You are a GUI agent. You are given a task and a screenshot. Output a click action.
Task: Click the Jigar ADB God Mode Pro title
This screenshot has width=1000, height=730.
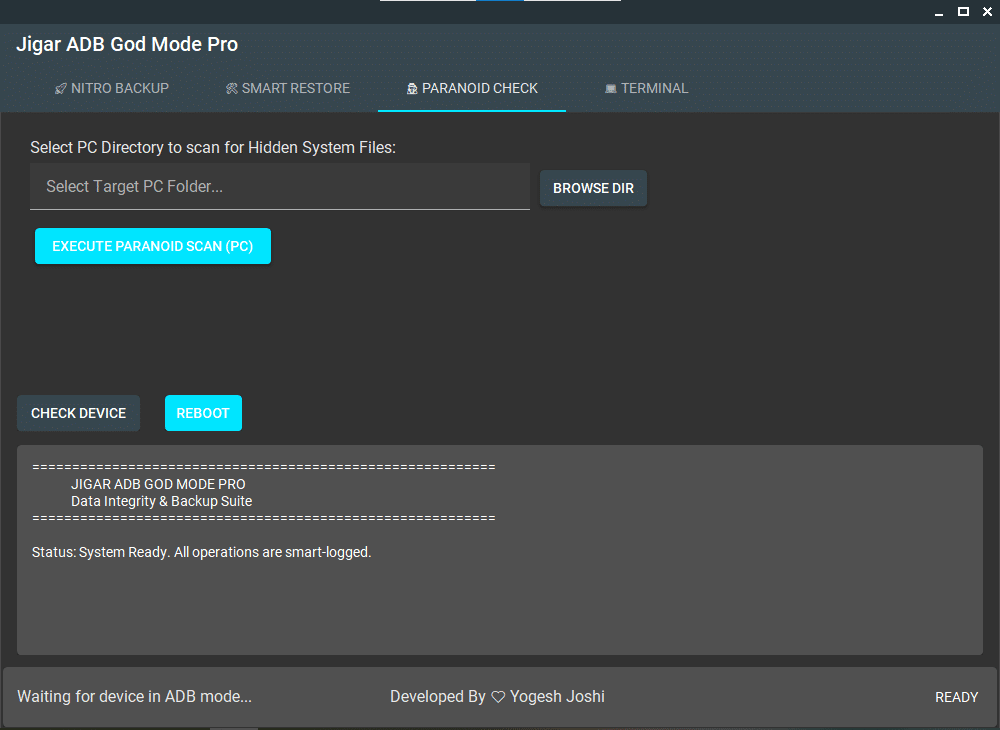pos(127,44)
